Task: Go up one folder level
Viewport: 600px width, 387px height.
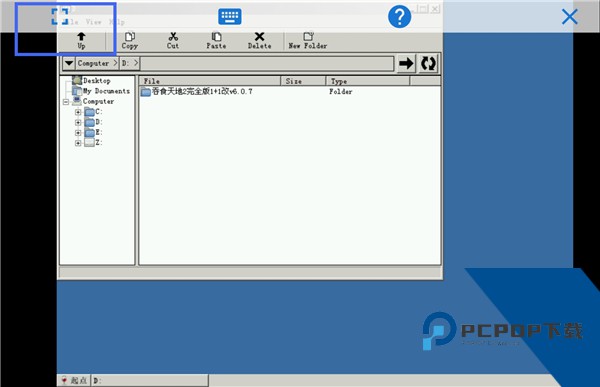Action: 81,41
